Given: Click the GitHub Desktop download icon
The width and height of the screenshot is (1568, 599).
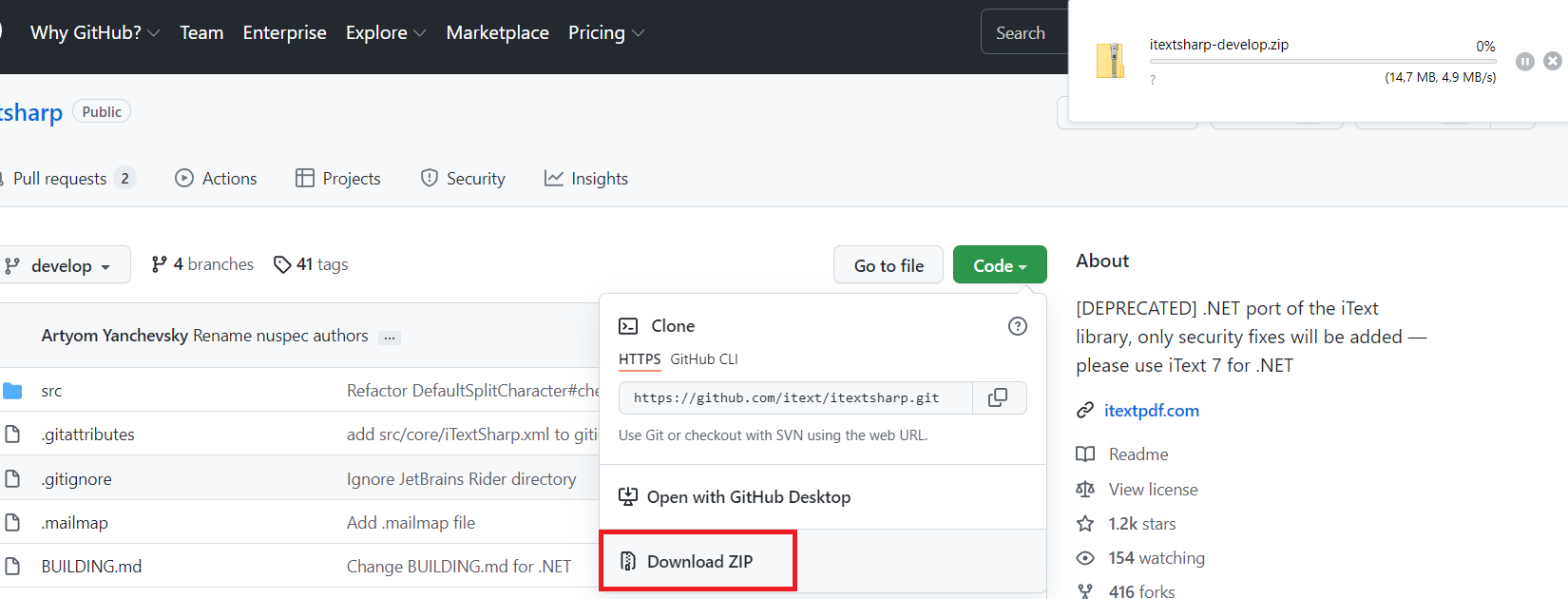Looking at the screenshot, I should coord(628,496).
